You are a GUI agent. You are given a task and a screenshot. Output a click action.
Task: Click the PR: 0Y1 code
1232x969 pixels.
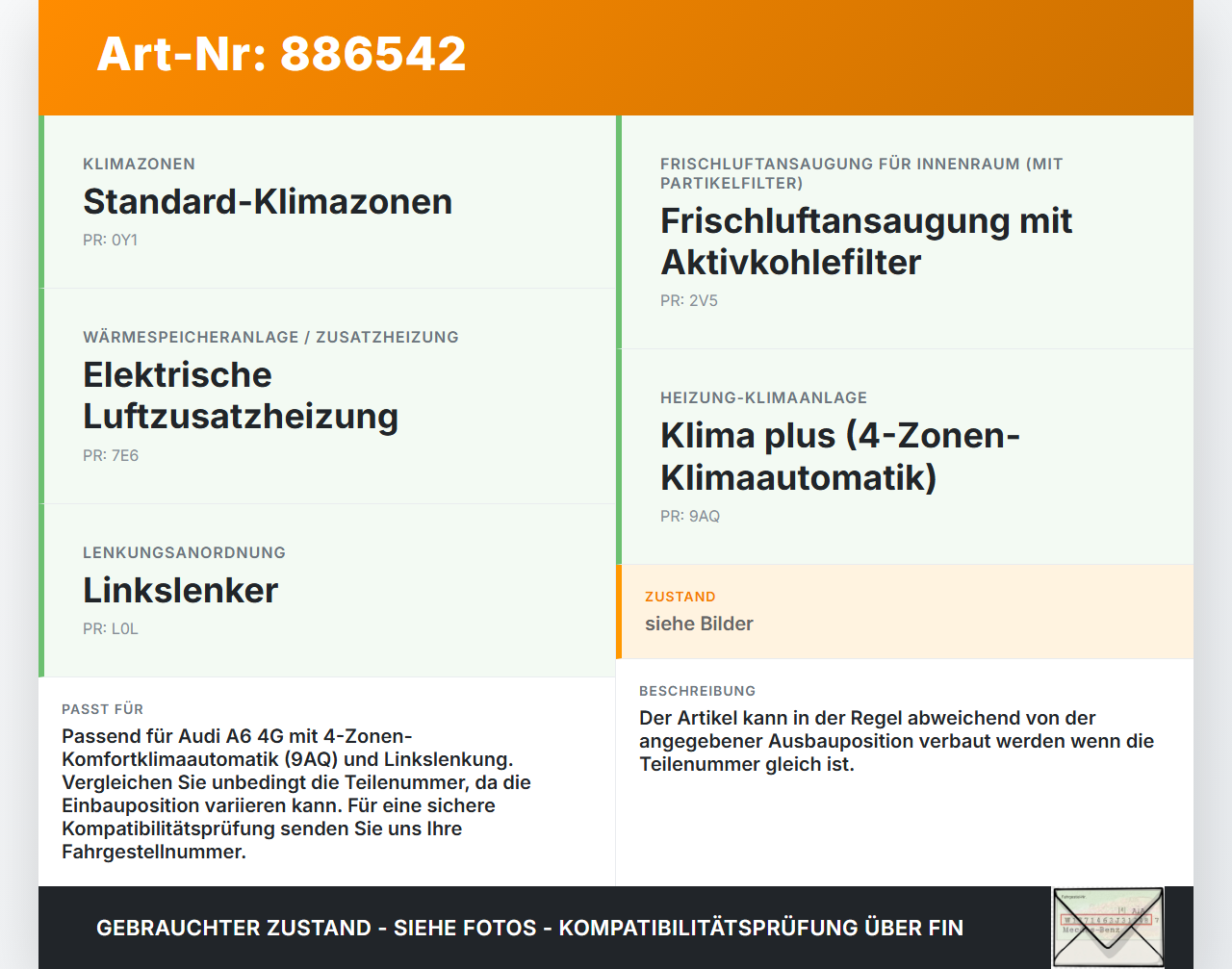coord(111,241)
